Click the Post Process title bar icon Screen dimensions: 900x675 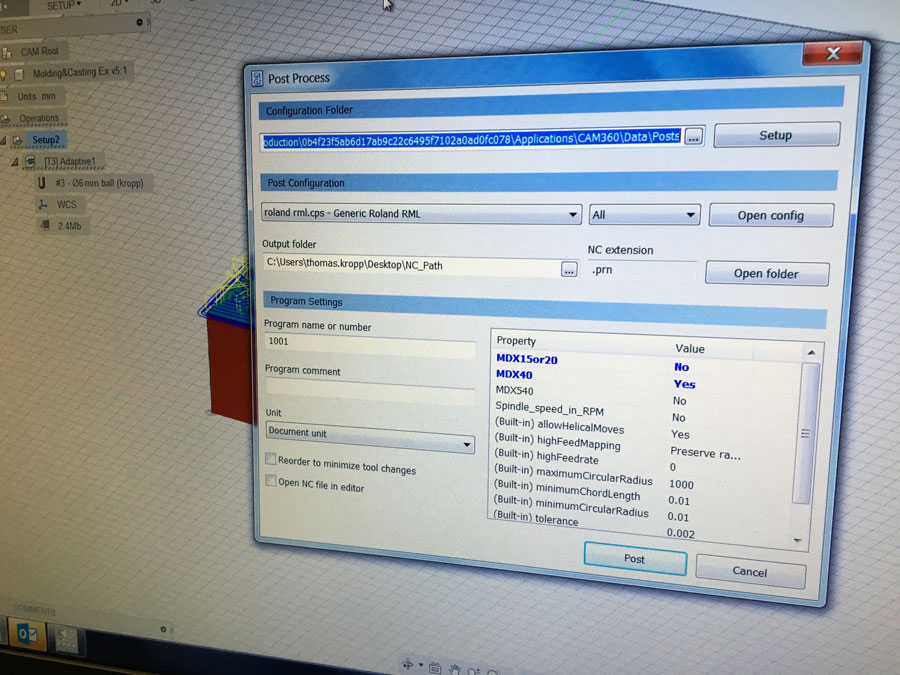tap(257, 79)
